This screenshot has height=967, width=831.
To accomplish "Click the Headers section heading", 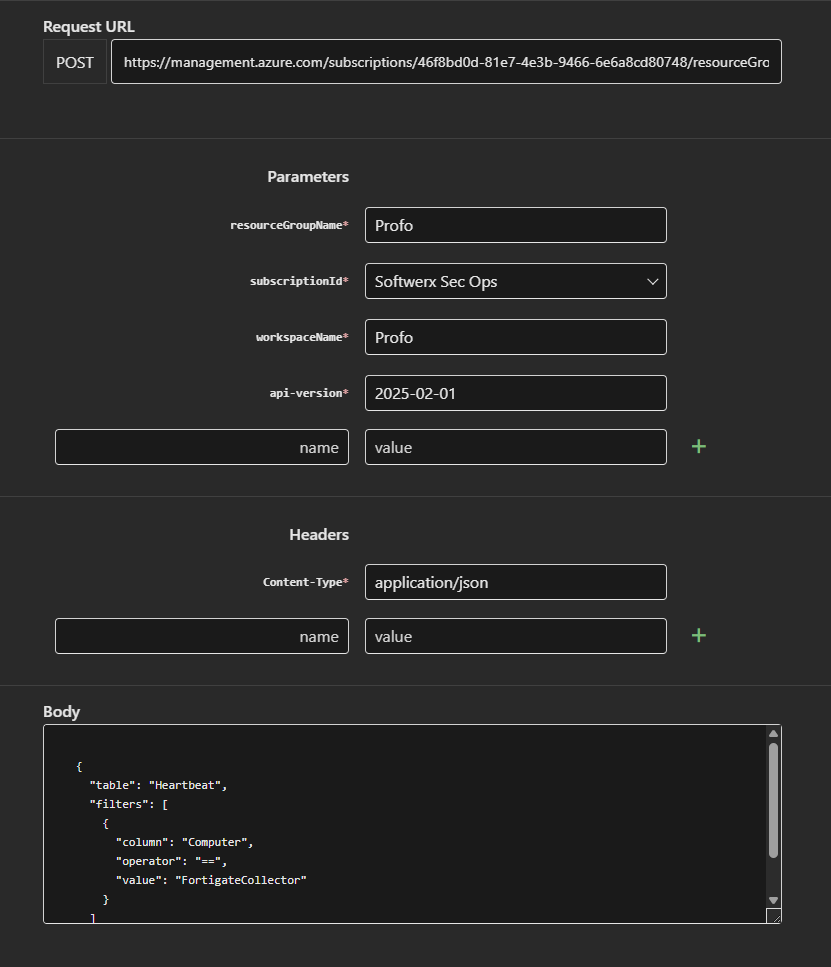I will 319,535.
